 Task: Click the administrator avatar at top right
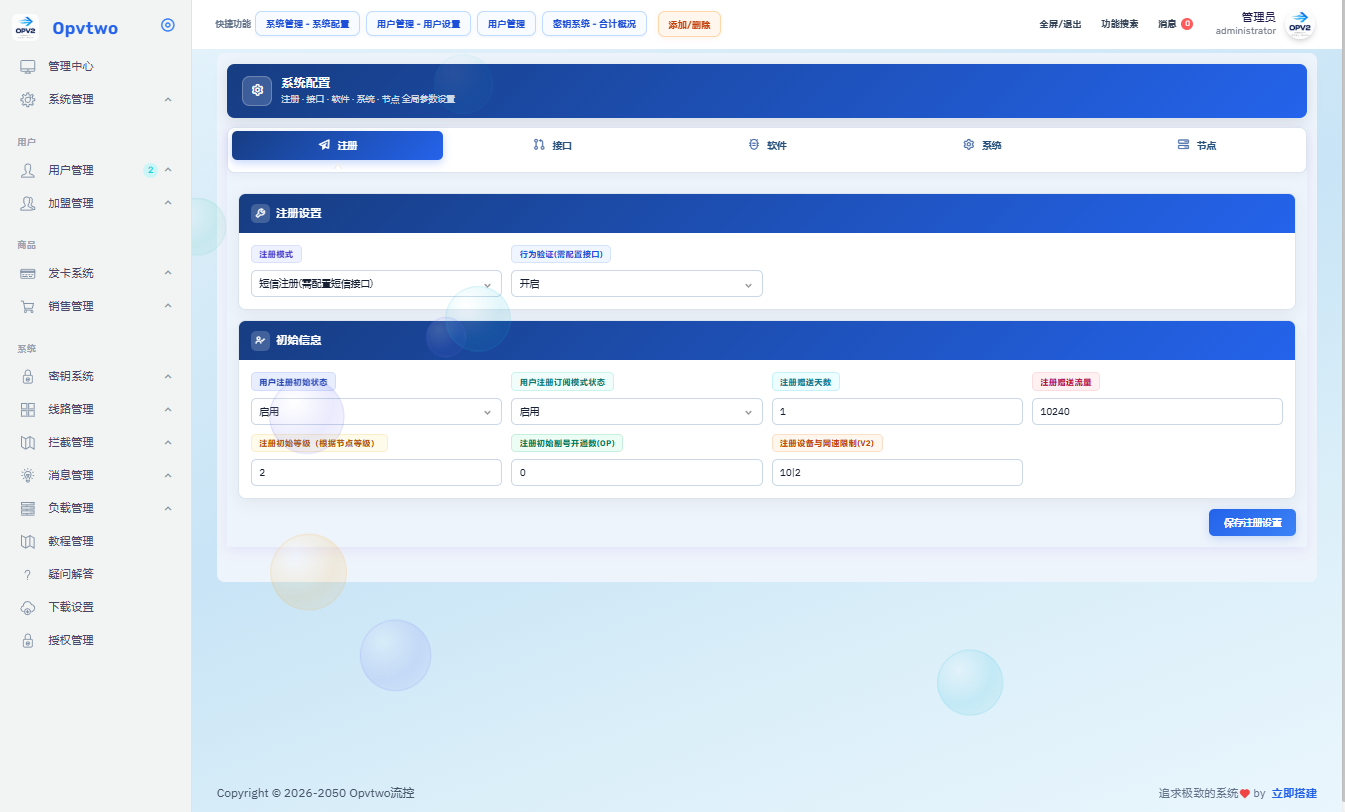click(x=1299, y=26)
